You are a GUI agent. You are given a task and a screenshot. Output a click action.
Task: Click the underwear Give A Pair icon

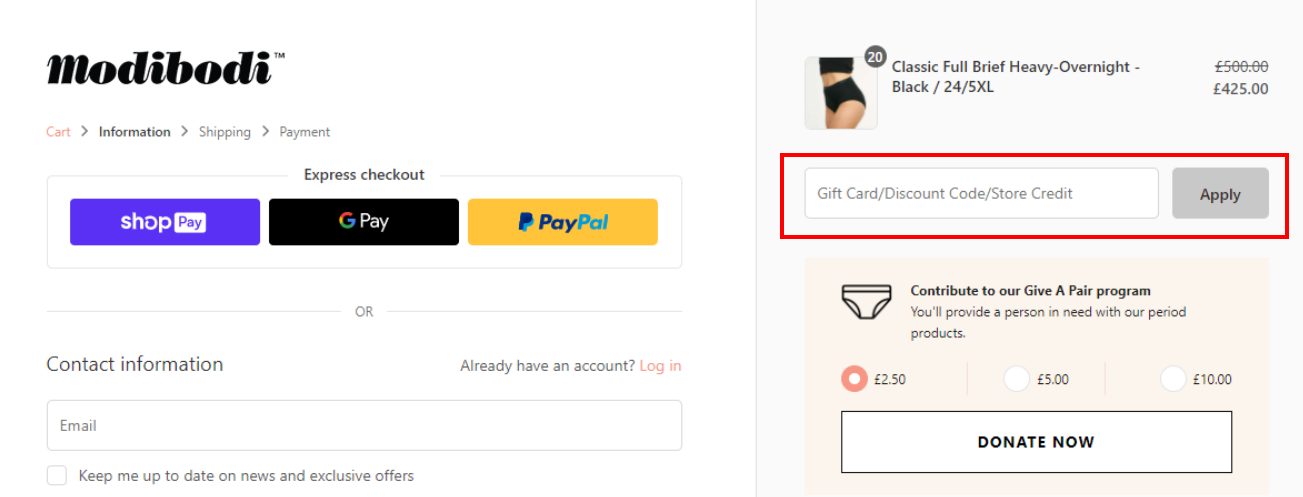(866, 301)
